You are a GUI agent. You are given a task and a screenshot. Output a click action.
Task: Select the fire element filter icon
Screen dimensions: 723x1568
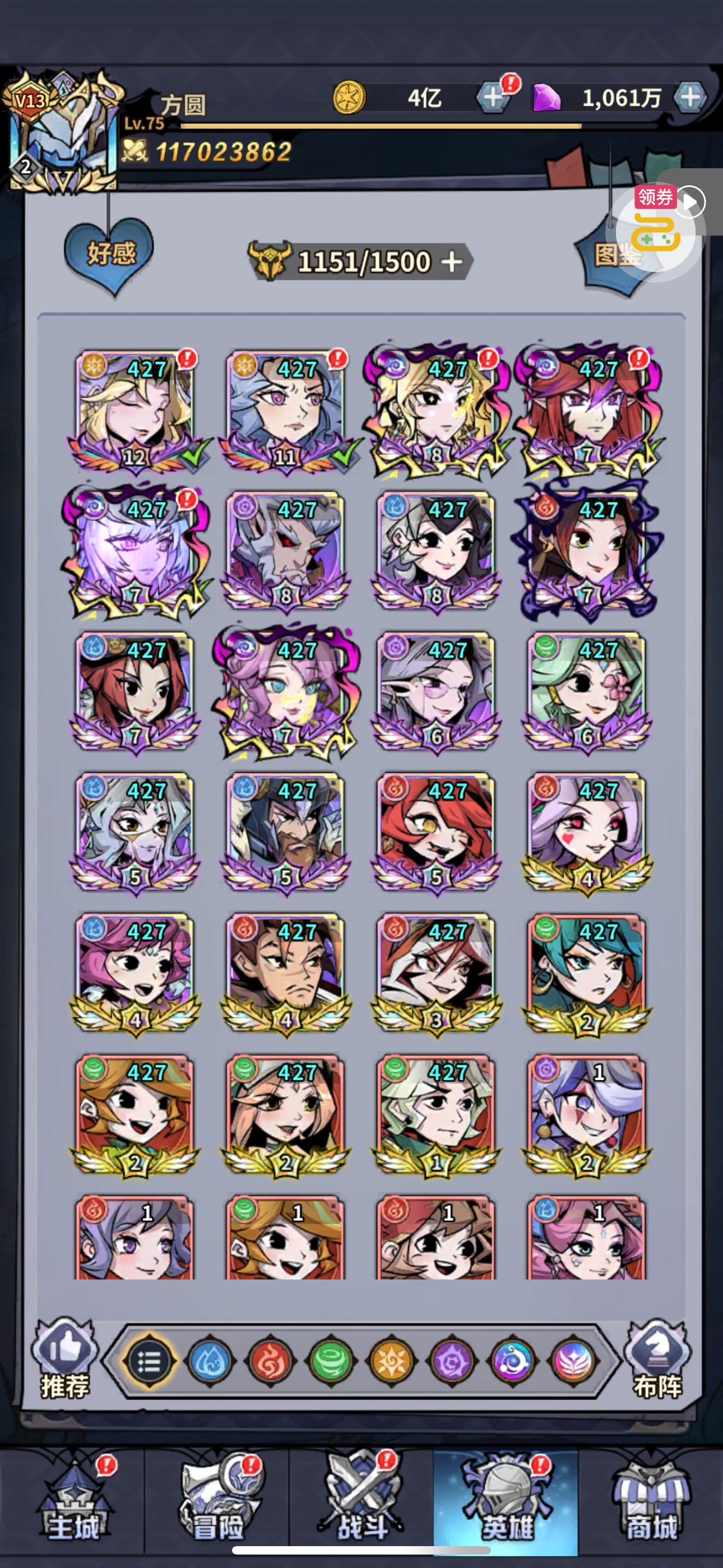(270, 1361)
